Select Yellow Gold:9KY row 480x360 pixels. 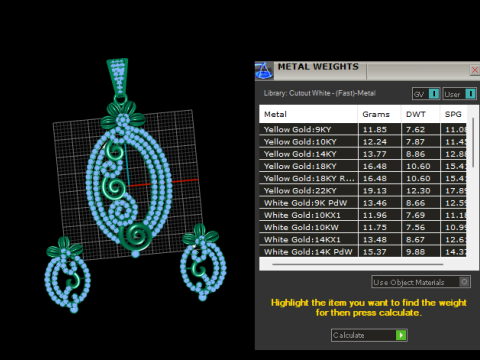click(363, 129)
